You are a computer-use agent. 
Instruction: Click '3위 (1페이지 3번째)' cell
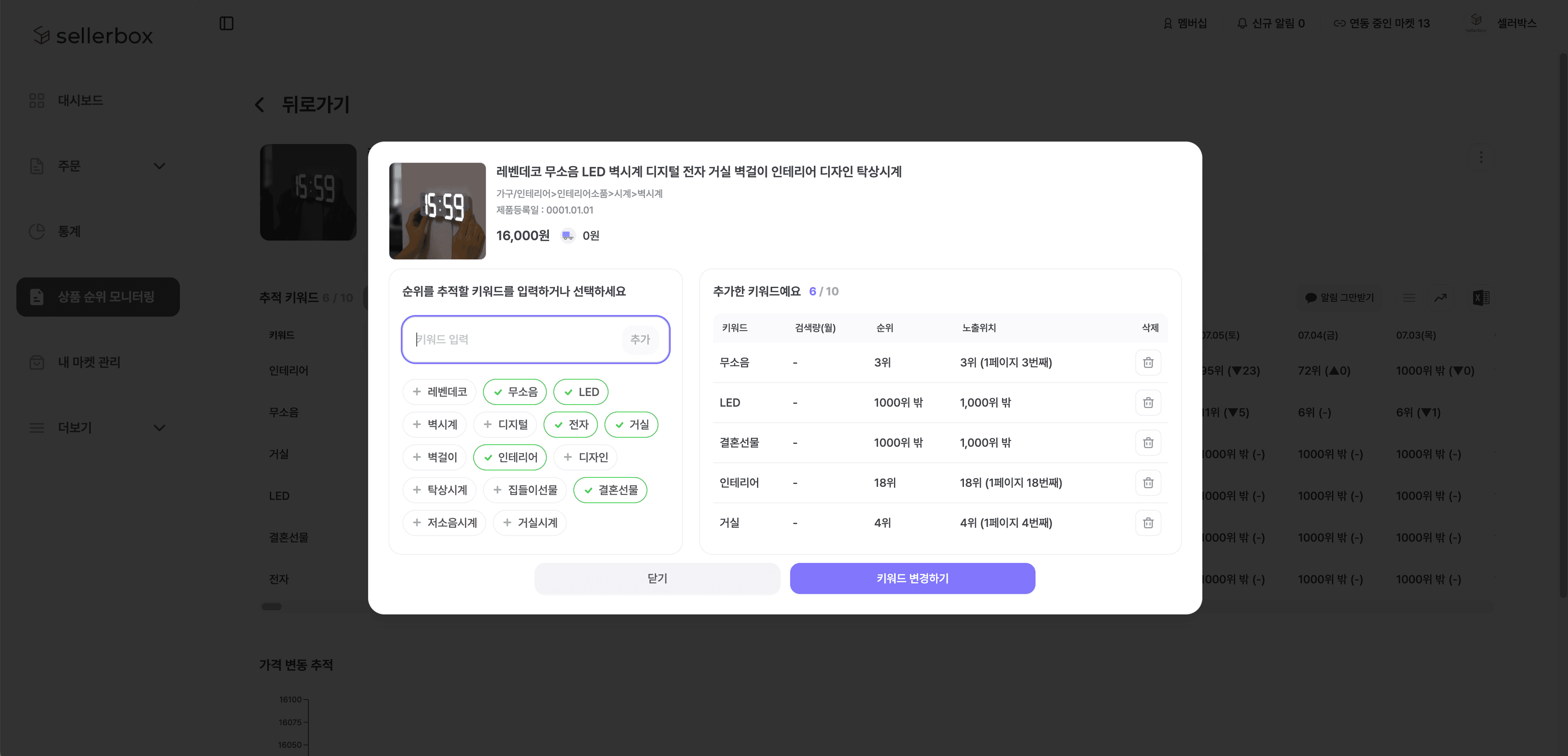[1006, 362]
